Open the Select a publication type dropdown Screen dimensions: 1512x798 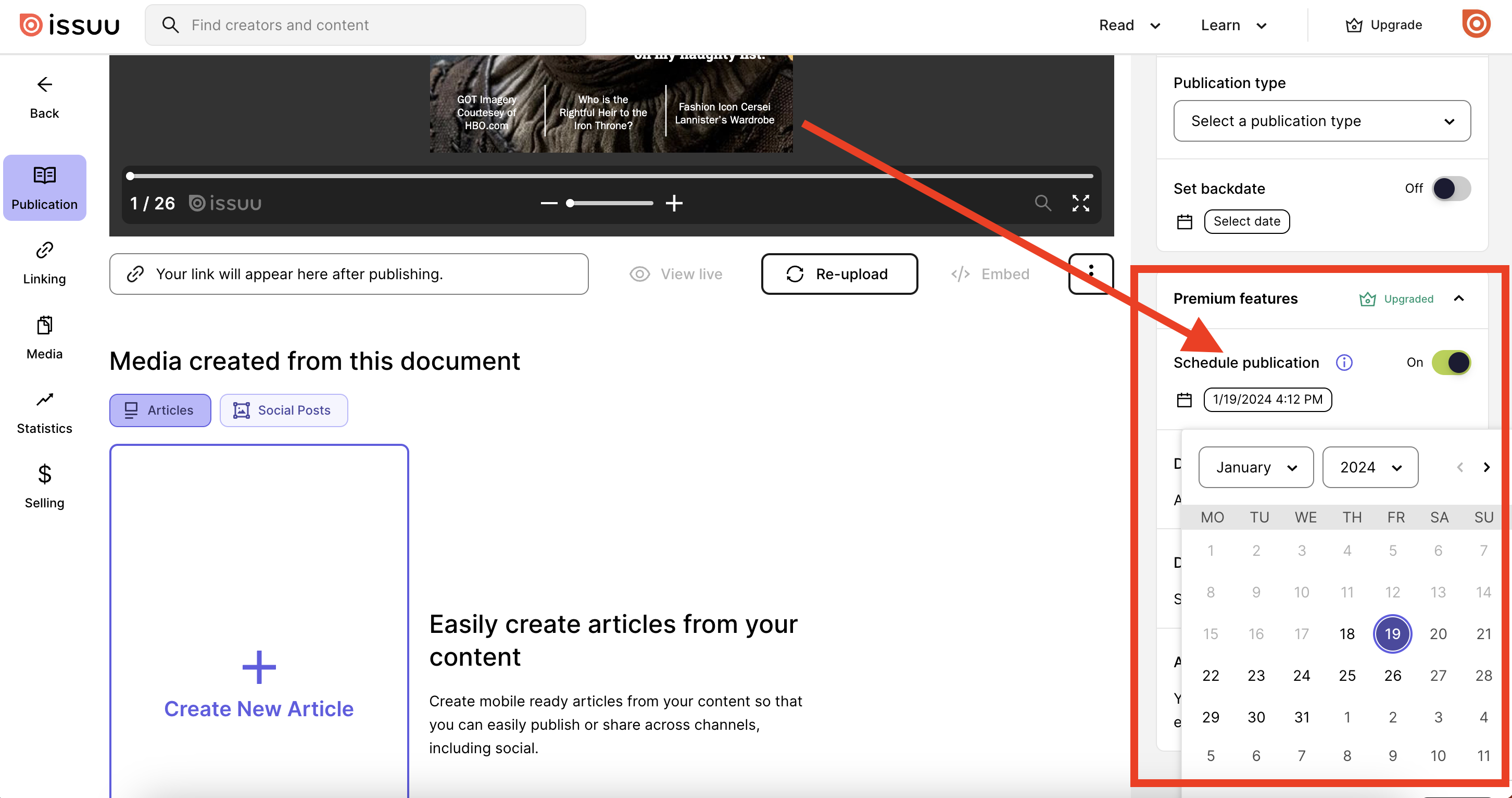1322,121
